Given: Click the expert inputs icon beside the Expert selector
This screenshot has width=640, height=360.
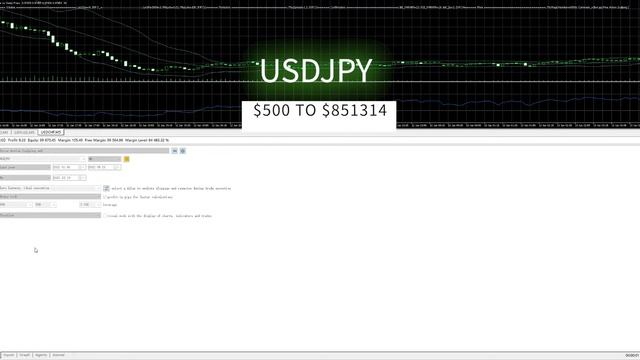Looking at the screenshot, I should point(174,151).
